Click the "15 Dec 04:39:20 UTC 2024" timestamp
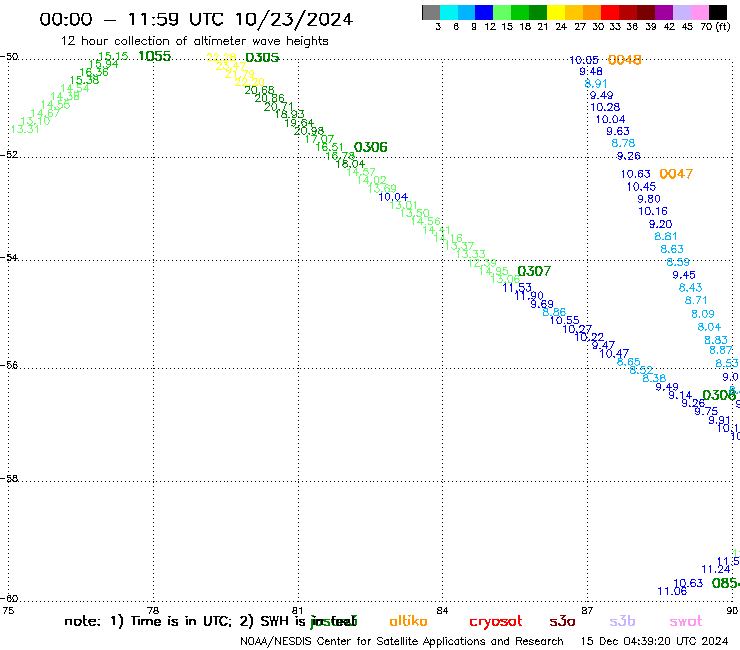 pyautogui.click(x=654, y=641)
